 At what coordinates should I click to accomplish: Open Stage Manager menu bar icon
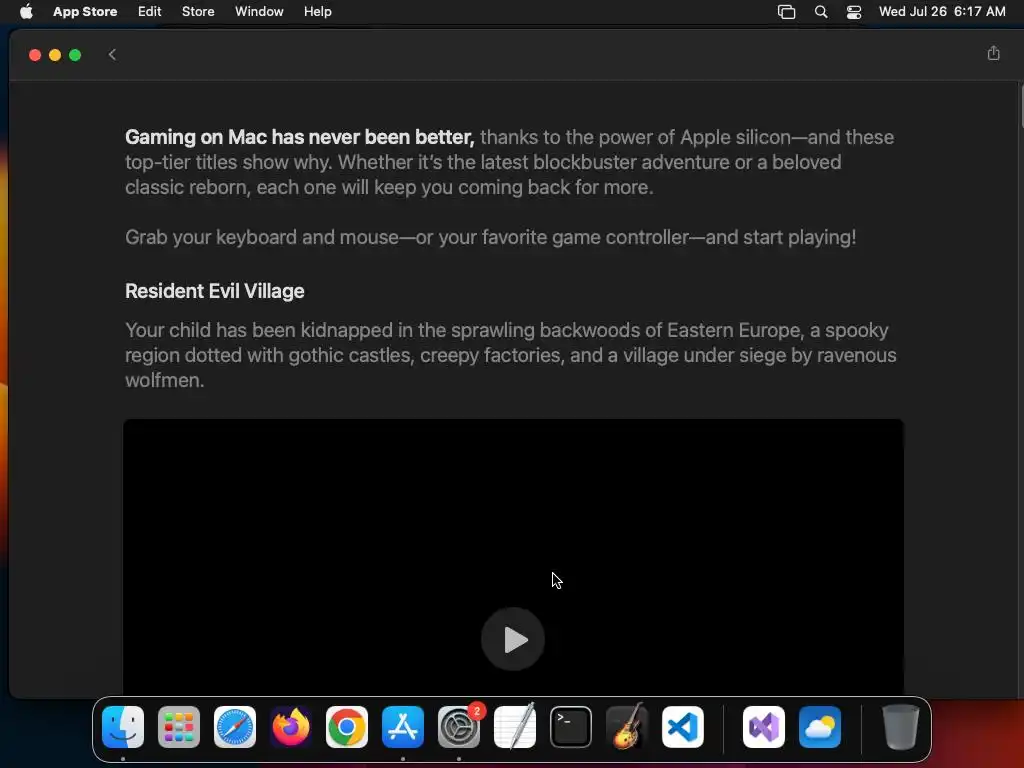[786, 12]
